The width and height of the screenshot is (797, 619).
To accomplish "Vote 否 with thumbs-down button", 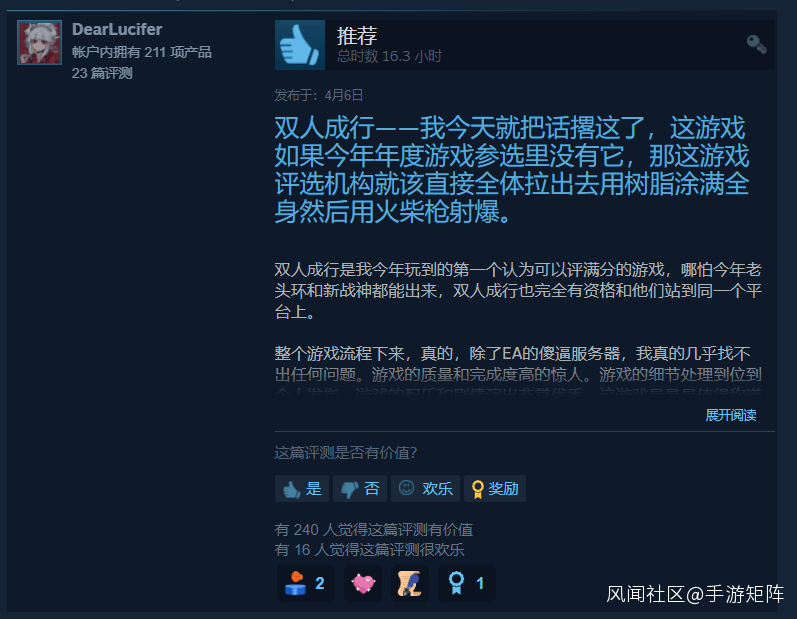I will point(360,488).
